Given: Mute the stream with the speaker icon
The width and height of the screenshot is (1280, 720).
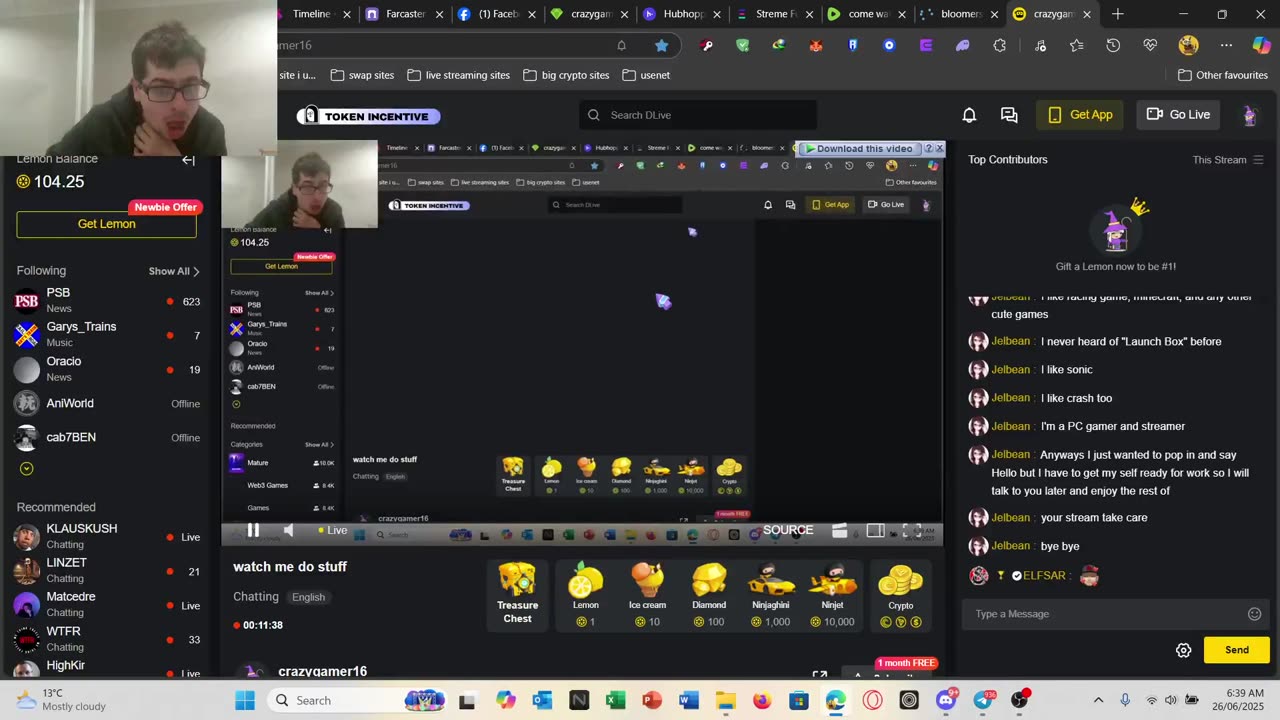Looking at the screenshot, I should point(288,531).
